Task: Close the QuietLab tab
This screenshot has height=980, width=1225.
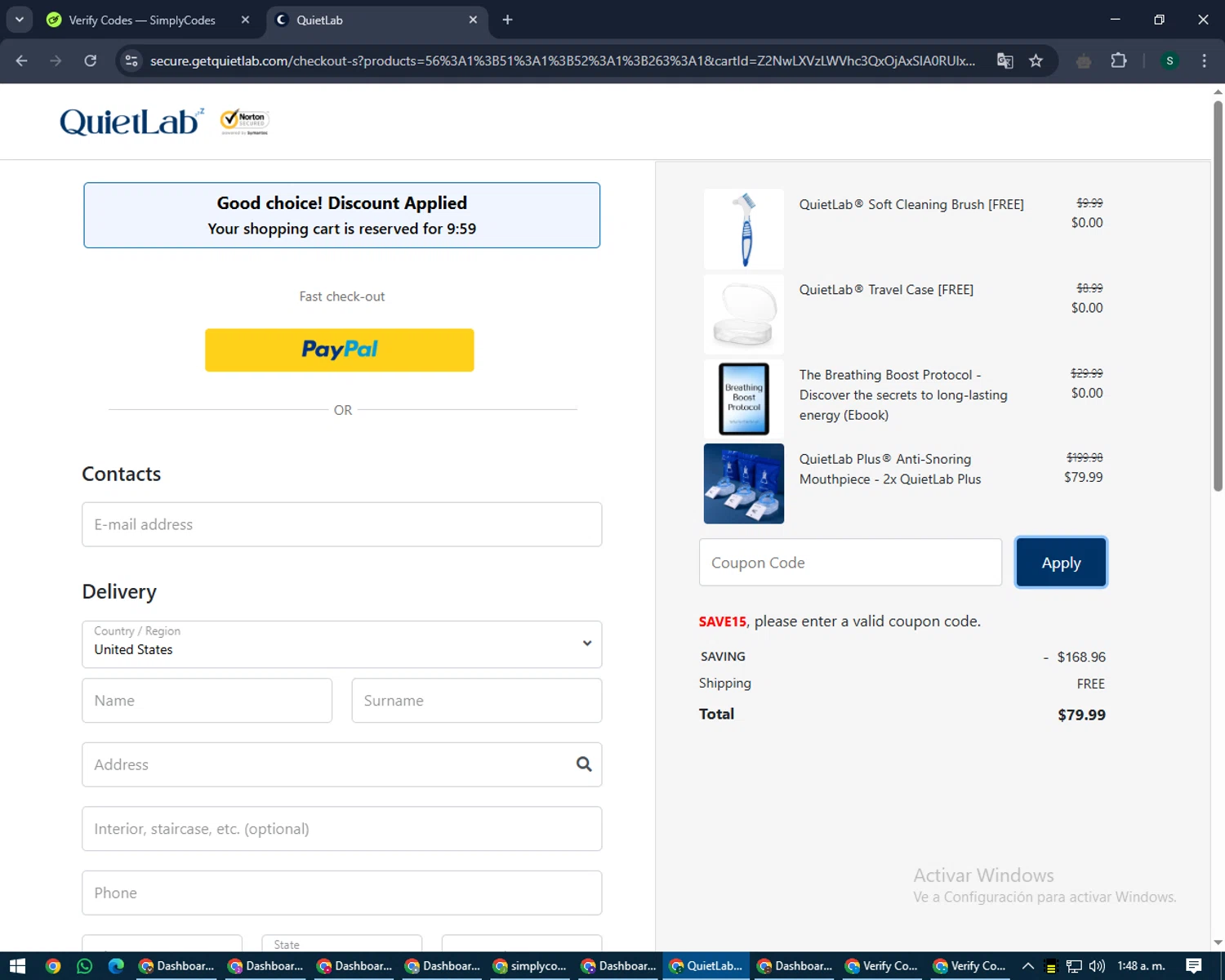Action: (x=473, y=20)
